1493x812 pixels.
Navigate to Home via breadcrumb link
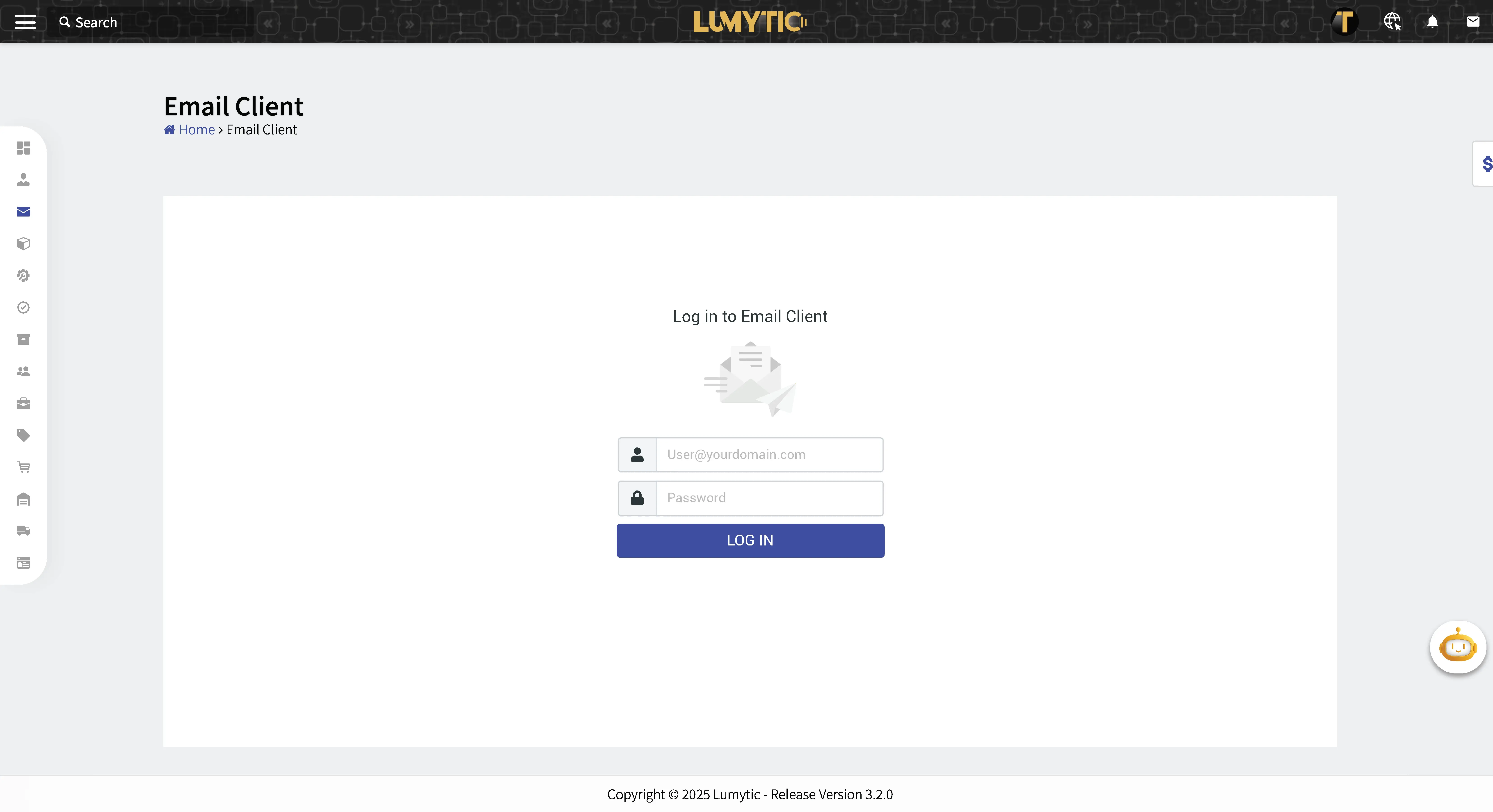point(197,129)
